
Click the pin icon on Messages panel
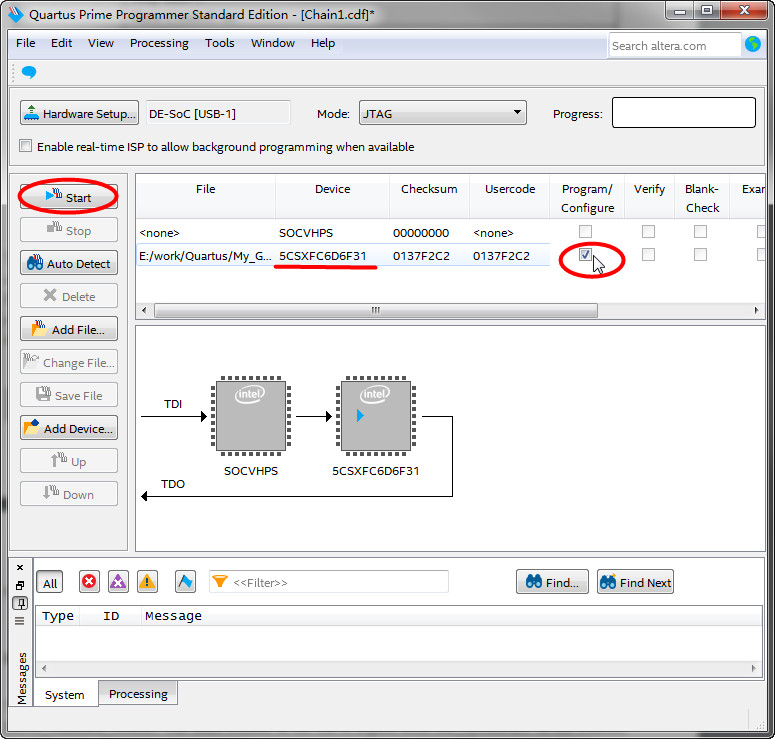[20, 603]
